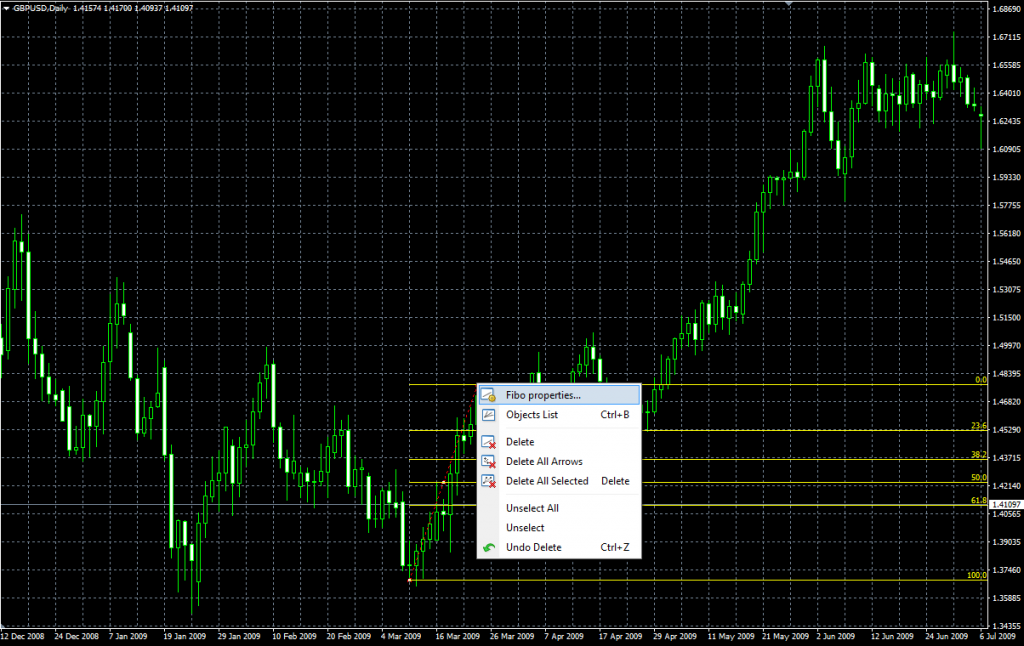Click the 4 Mar 2009 date label
The height and width of the screenshot is (646, 1024).
(401, 636)
